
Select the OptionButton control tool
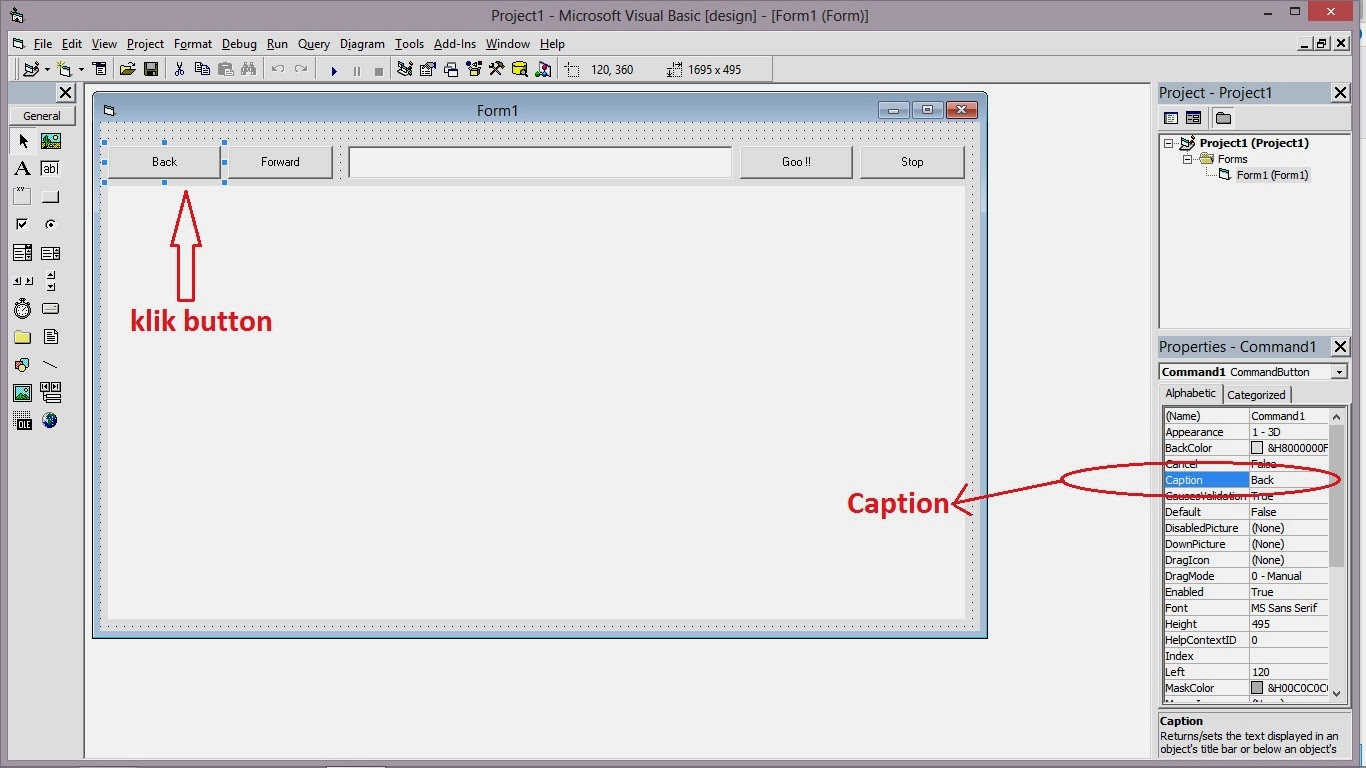50,225
